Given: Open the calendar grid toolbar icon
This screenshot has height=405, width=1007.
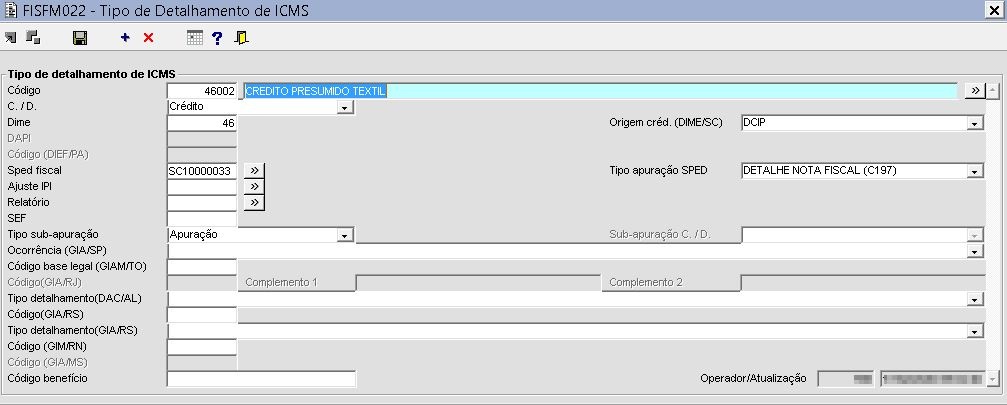Looking at the screenshot, I should coord(195,38).
